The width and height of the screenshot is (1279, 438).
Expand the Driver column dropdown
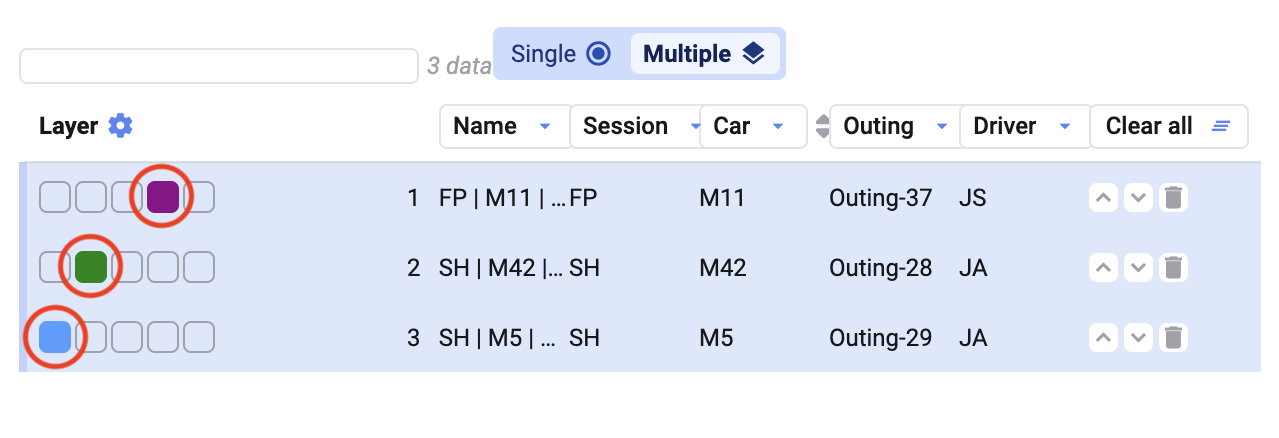point(1065,126)
